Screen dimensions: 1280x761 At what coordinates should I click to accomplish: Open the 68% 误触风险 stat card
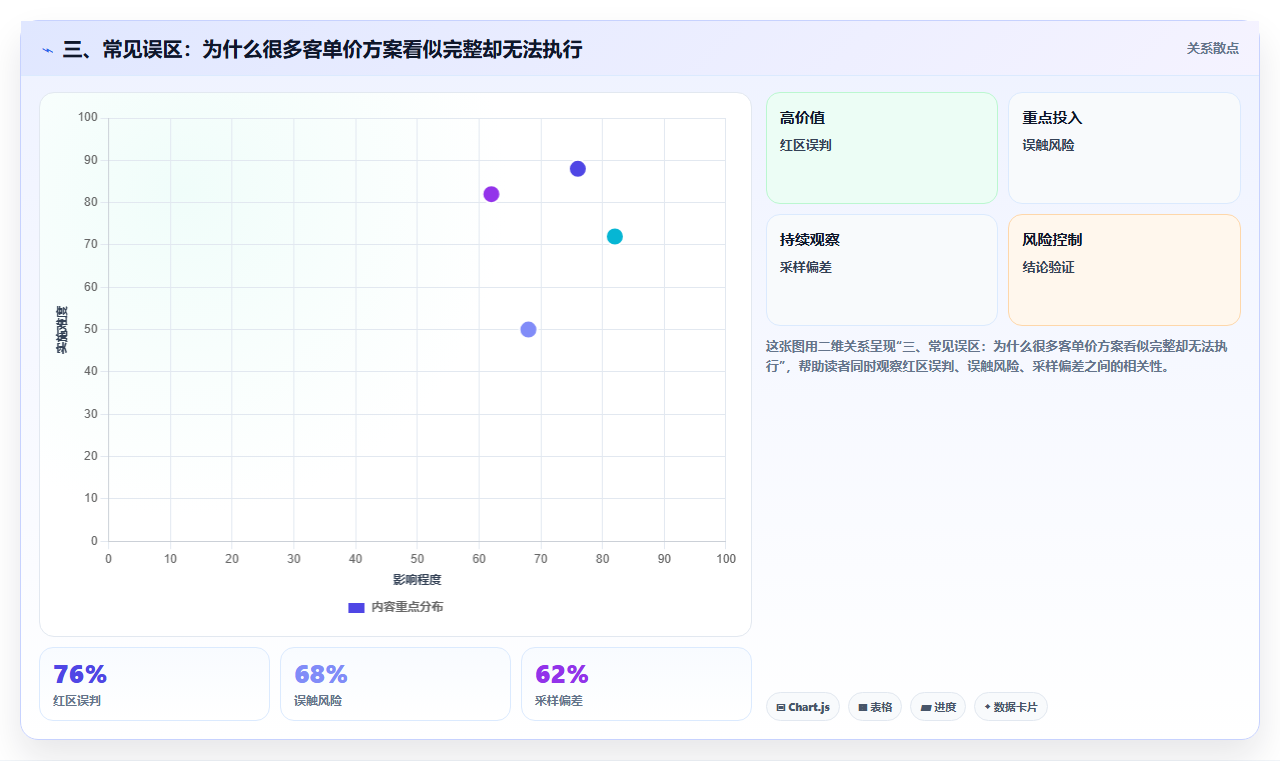[395, 684]
